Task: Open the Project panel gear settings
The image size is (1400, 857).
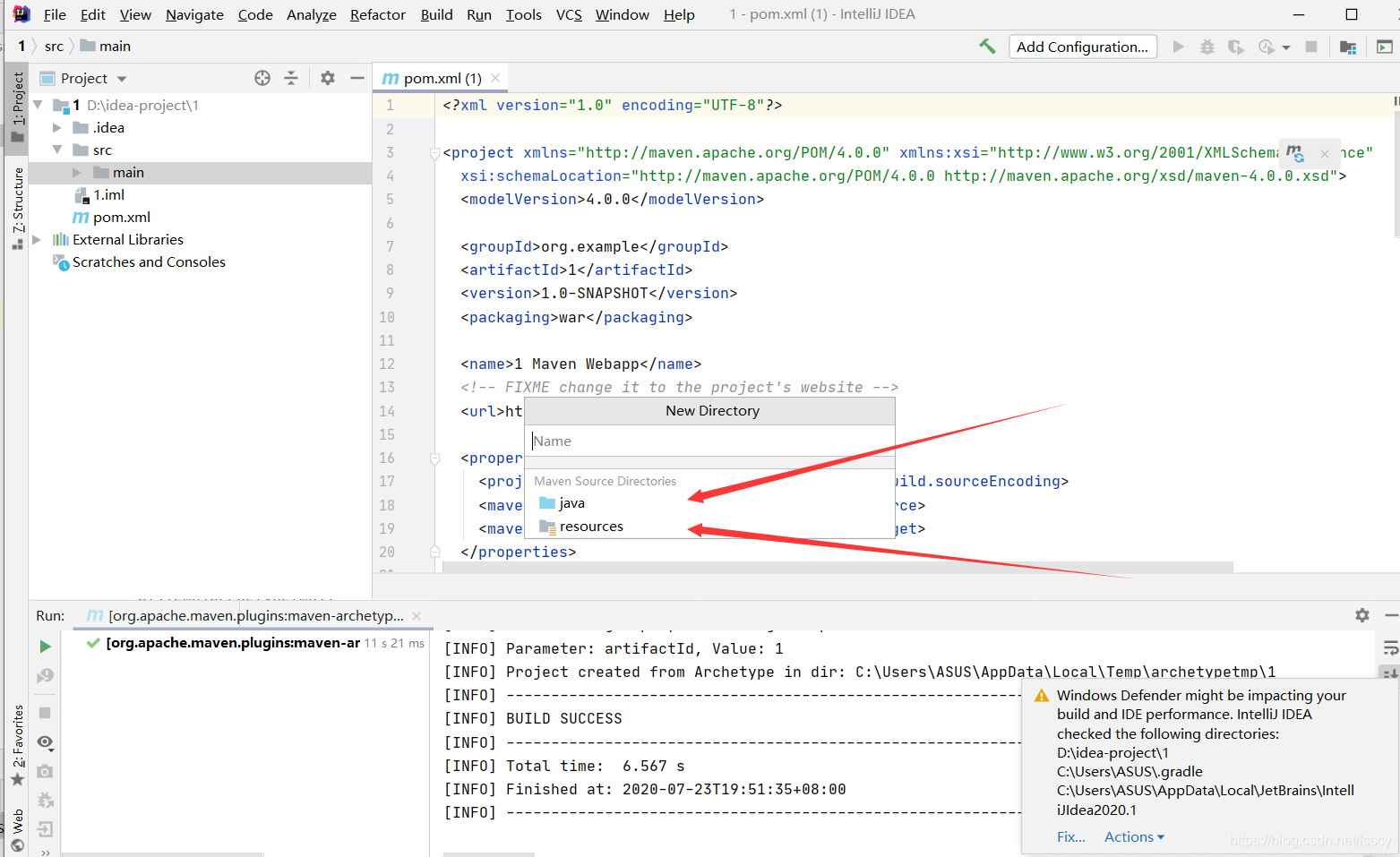Action: (328, 78)
